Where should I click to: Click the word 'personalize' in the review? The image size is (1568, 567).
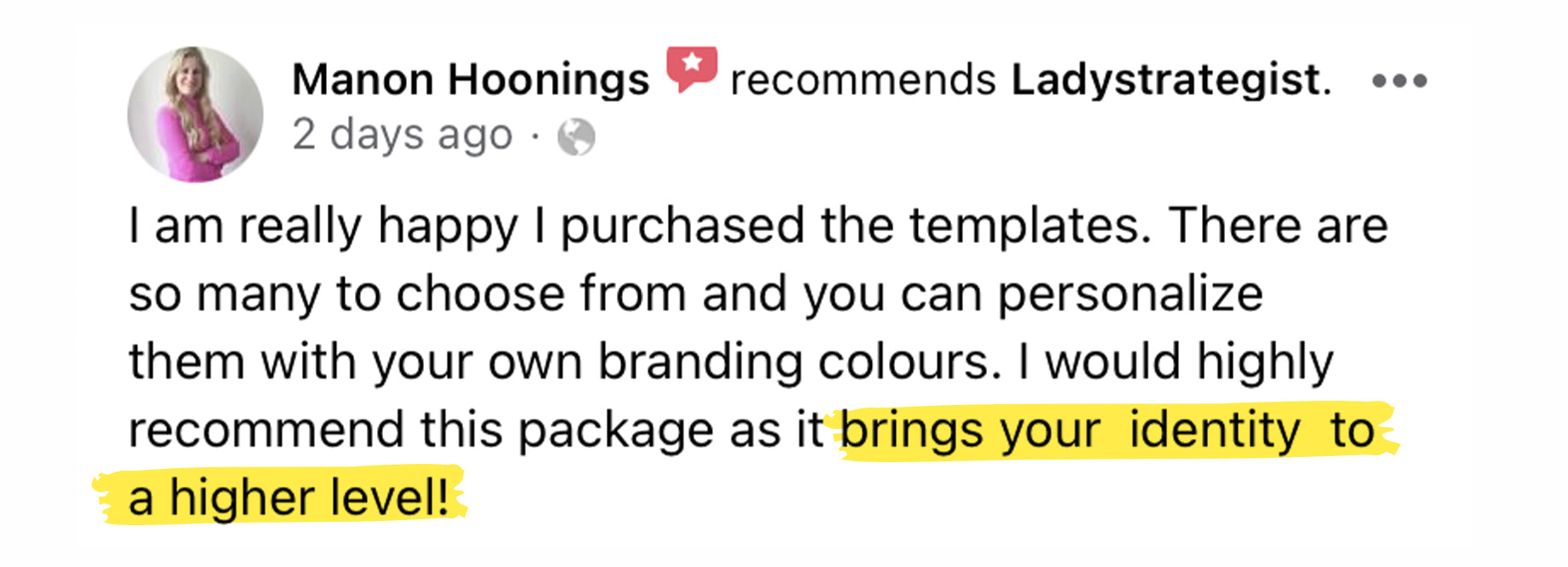[1130, 294]
